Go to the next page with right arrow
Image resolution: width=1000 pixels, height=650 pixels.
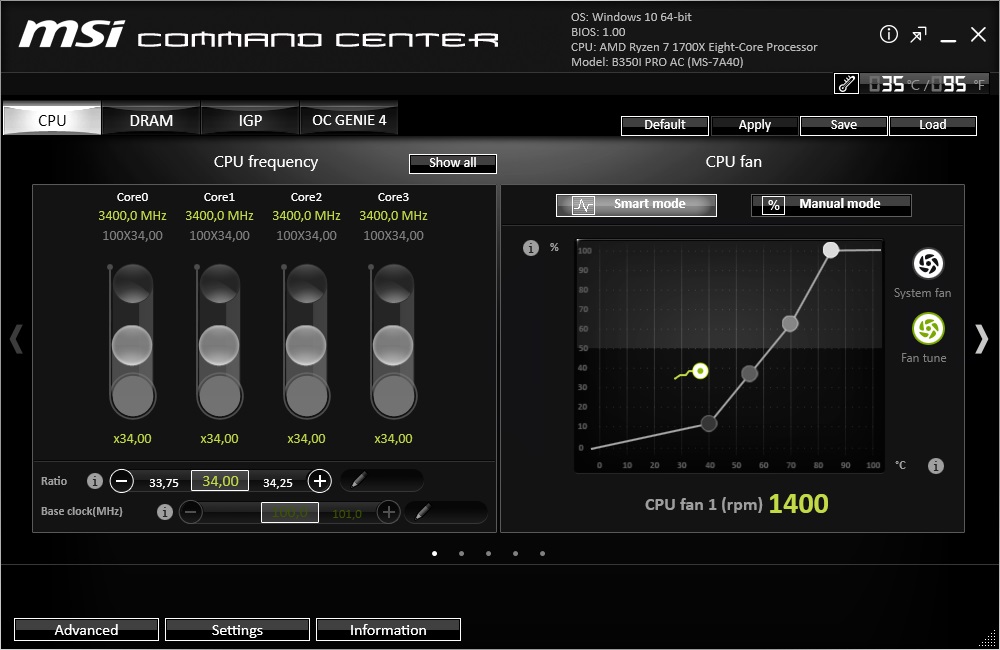(982, 339)
